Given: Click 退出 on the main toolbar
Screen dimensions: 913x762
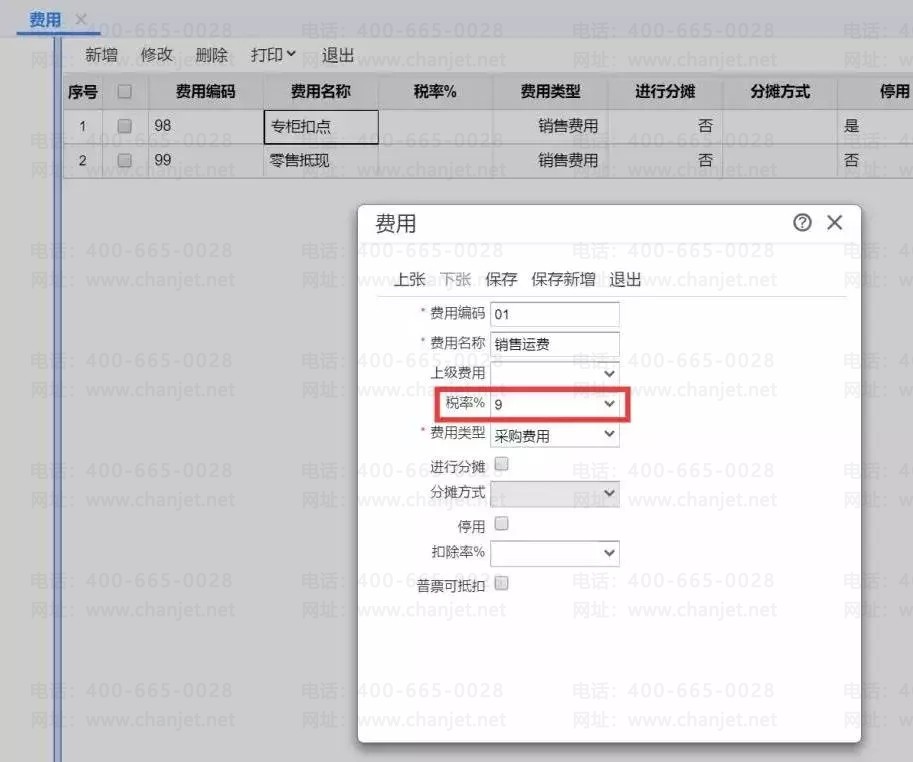Looking at the screenshot, I should tap(337, 54).
